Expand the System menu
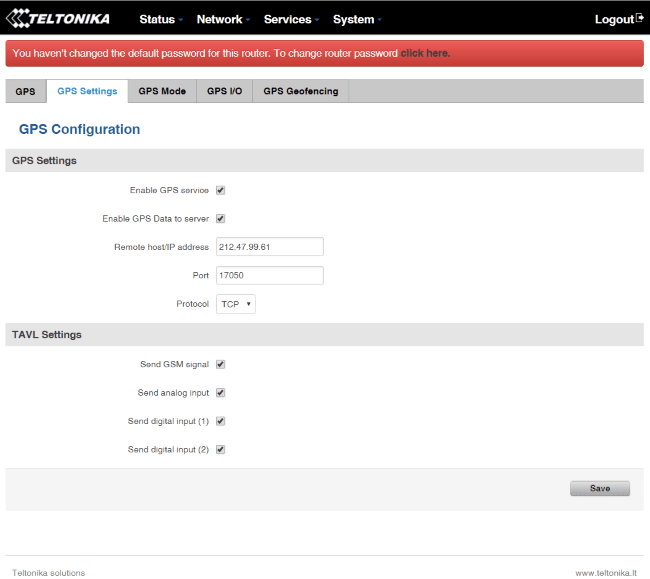Viewport: 650px width, 579px height. [357, 19]
